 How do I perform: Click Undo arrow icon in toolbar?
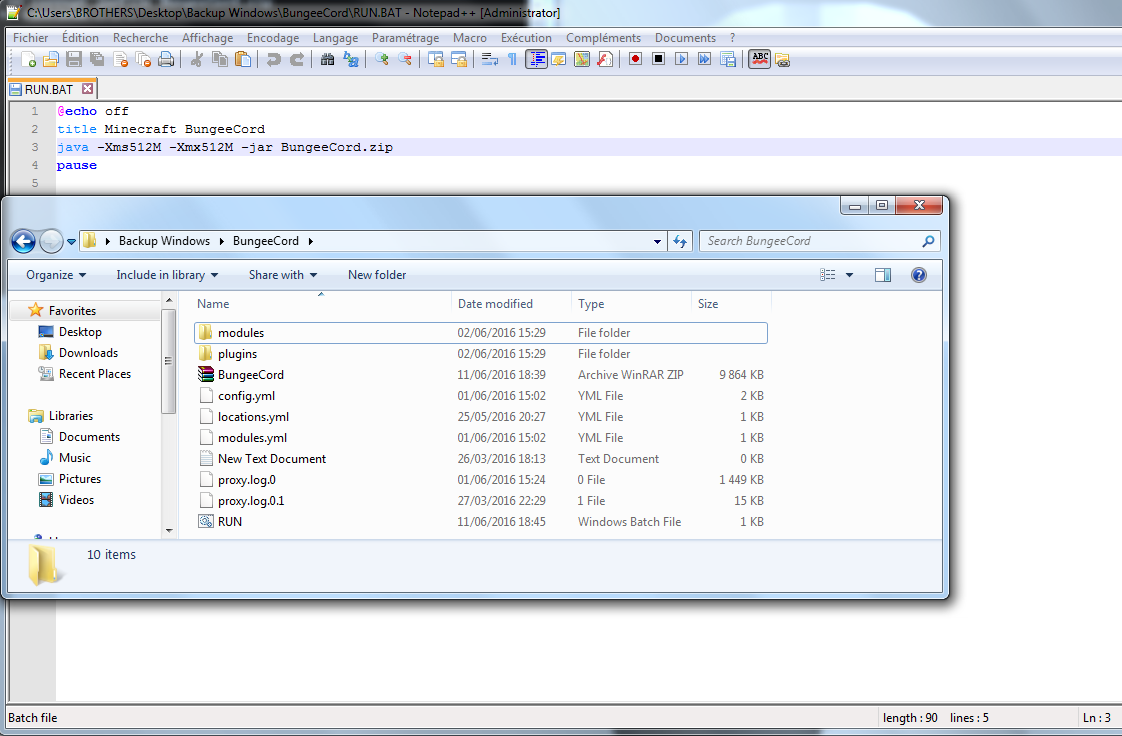273,59
